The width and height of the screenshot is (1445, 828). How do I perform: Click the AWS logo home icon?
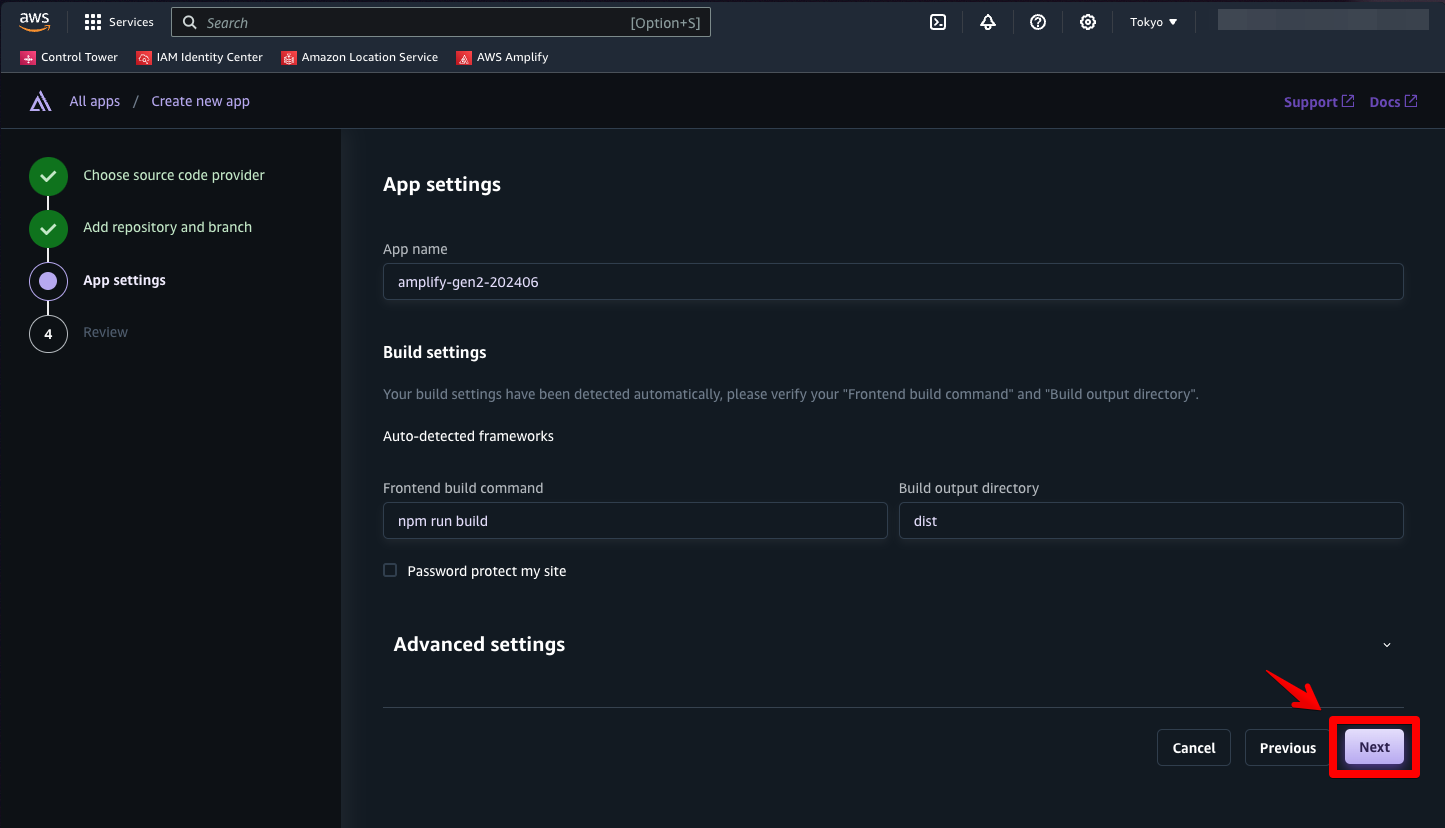click(34, 22)
